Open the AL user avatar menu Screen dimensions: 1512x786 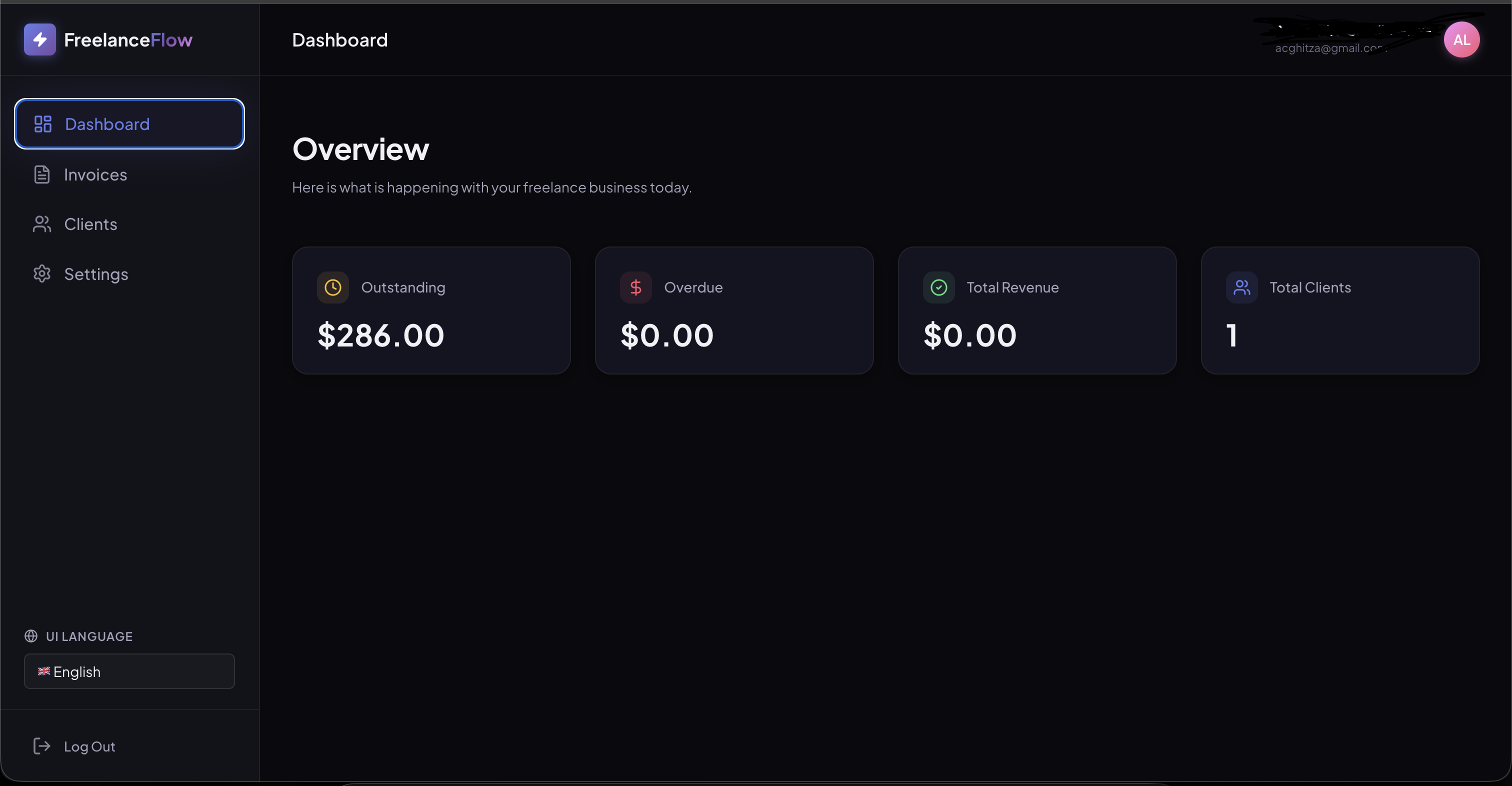tap(1461, 39)
